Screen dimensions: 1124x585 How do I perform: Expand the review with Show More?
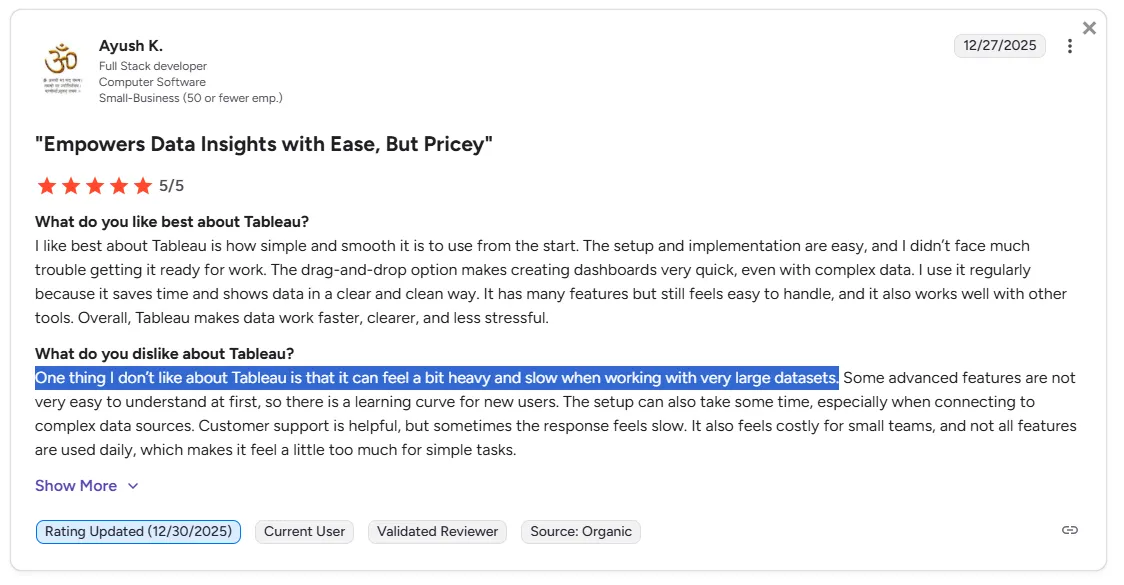(x=76, y=486)
